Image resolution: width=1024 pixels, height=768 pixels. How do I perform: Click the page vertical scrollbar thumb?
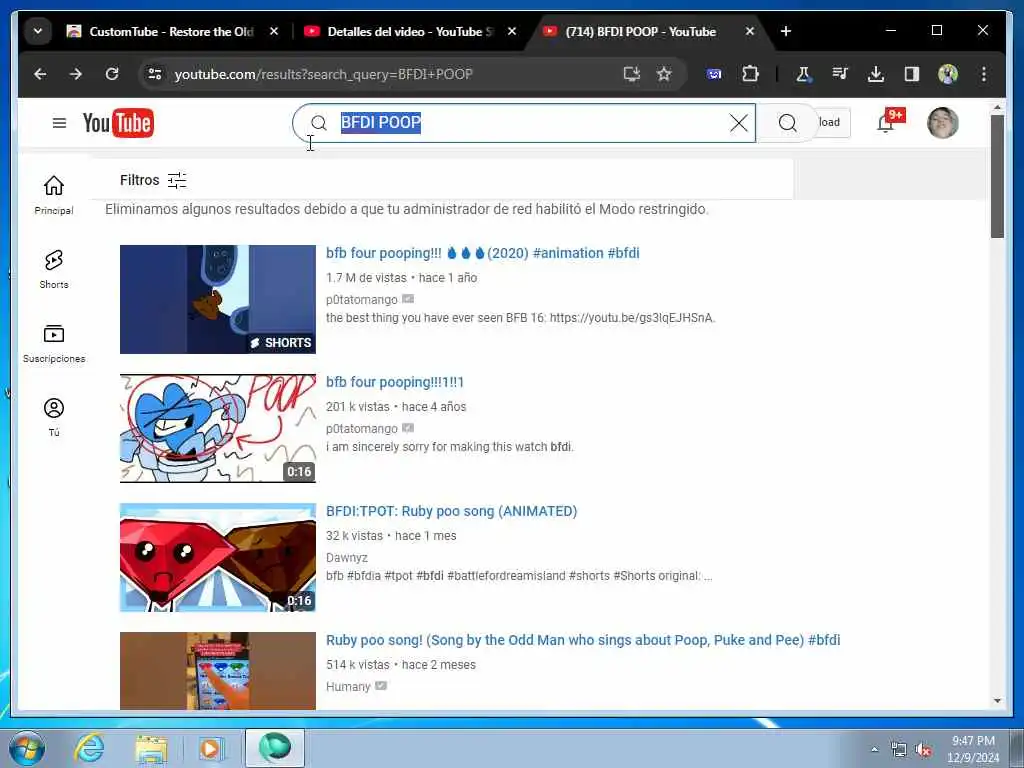997,176
